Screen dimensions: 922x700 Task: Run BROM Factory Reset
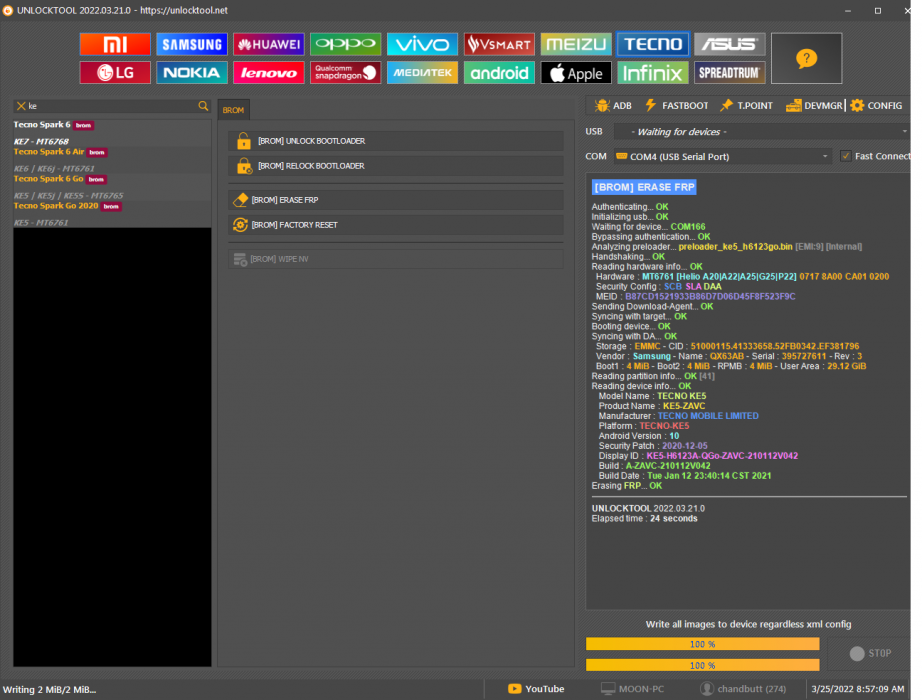[x=396, y=225]
